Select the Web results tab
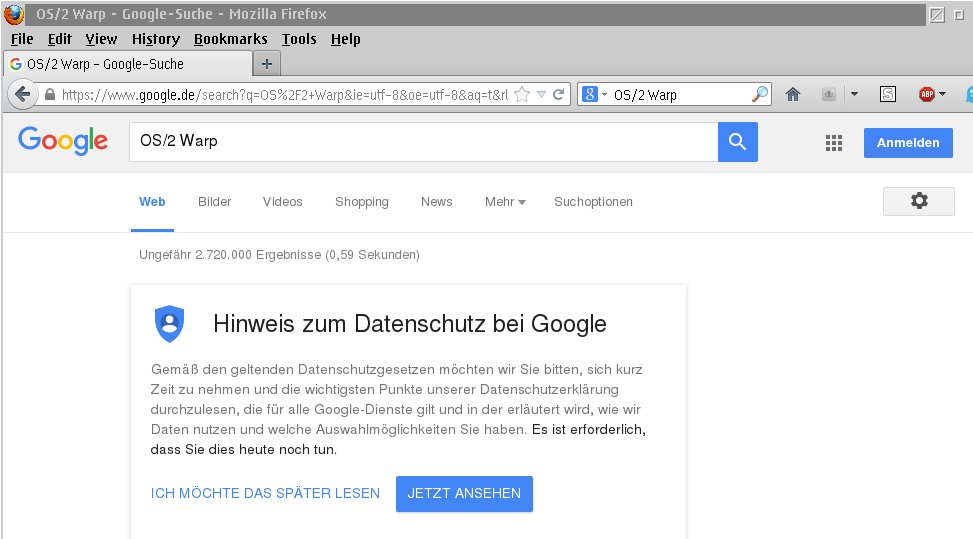The width and height of the screenshot is (973, 539). click(152, 202)
